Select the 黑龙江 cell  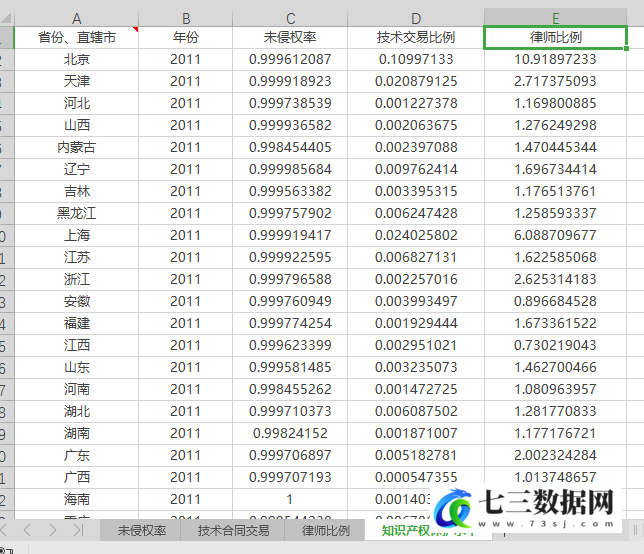click(76, 213)
